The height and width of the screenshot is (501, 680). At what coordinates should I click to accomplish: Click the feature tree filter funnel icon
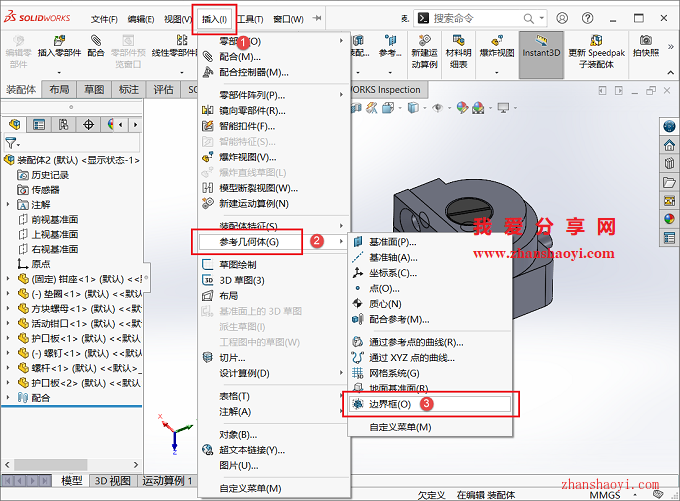coord(11,142)
